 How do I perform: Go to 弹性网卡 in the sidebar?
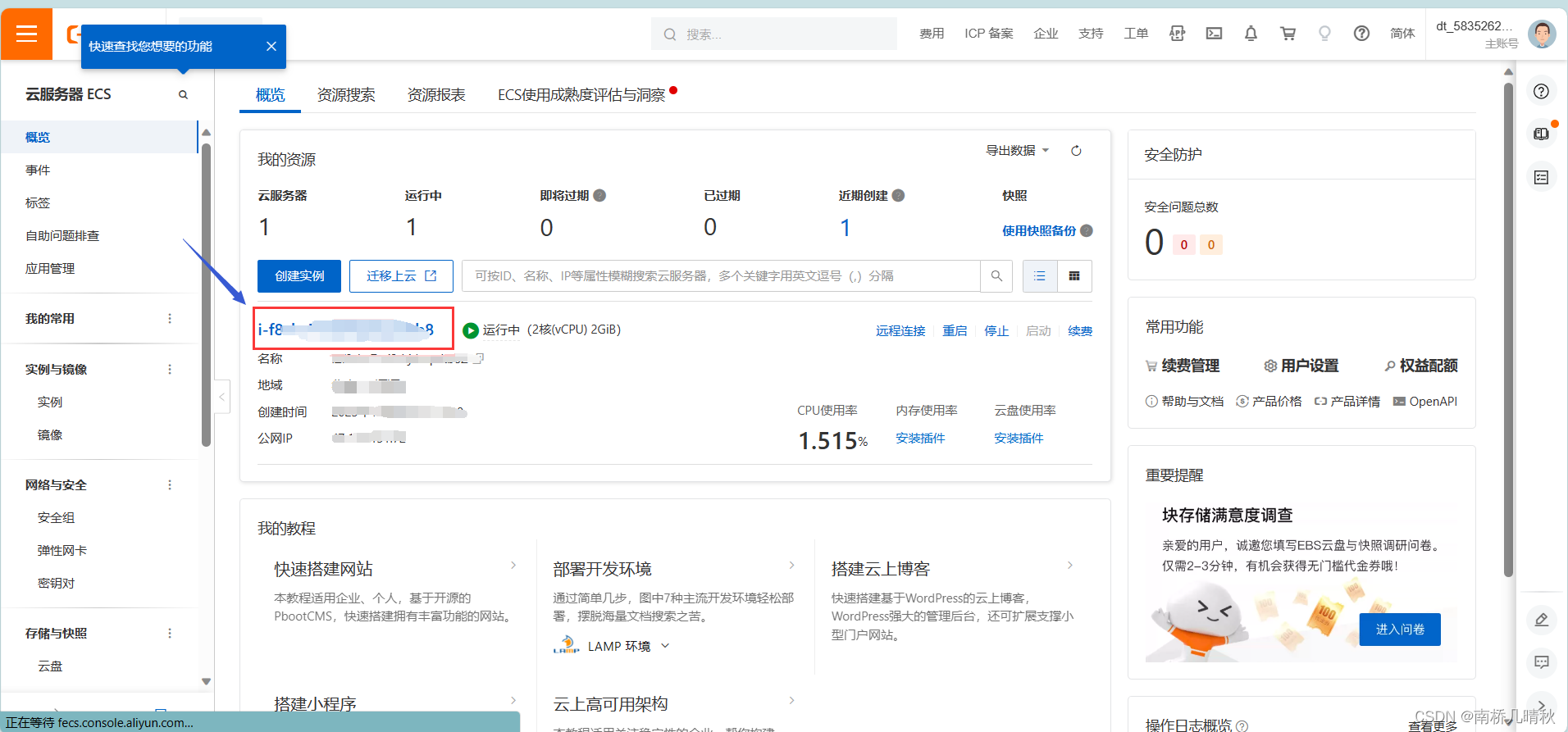point(62,551)
